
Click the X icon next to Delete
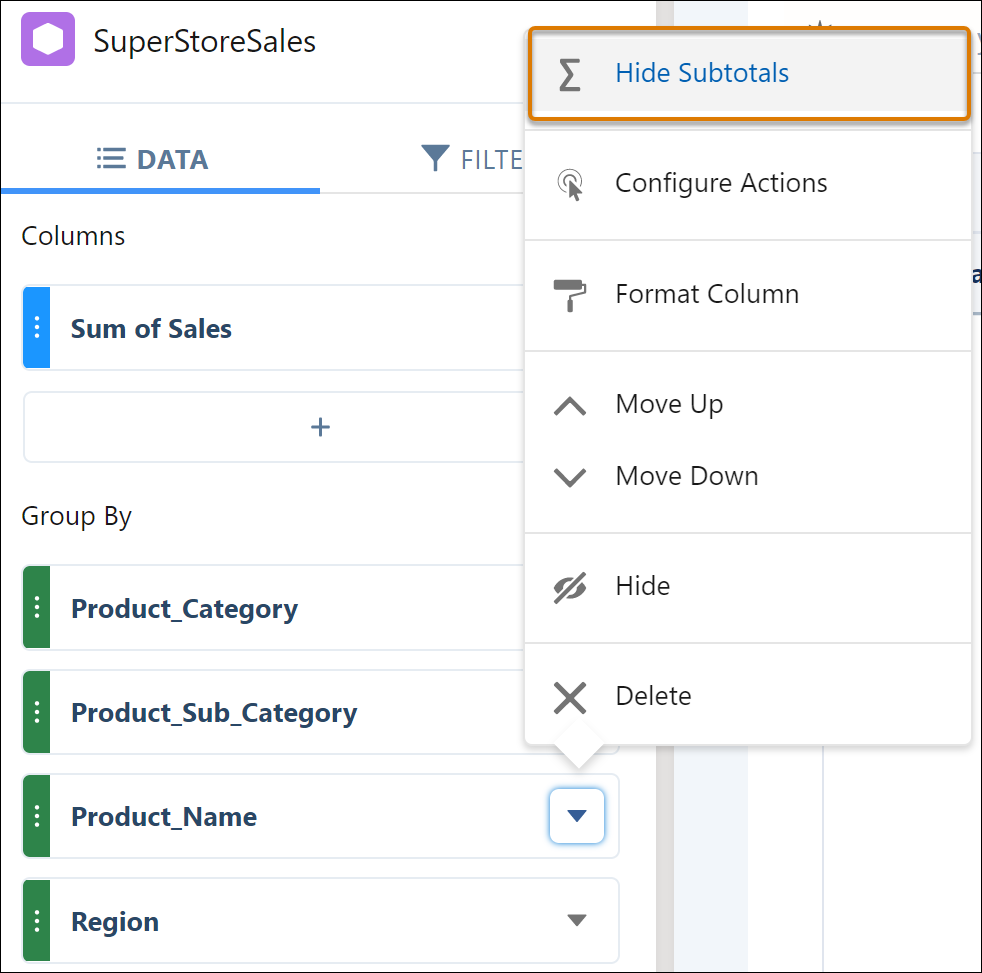click(x=570, y=697)
